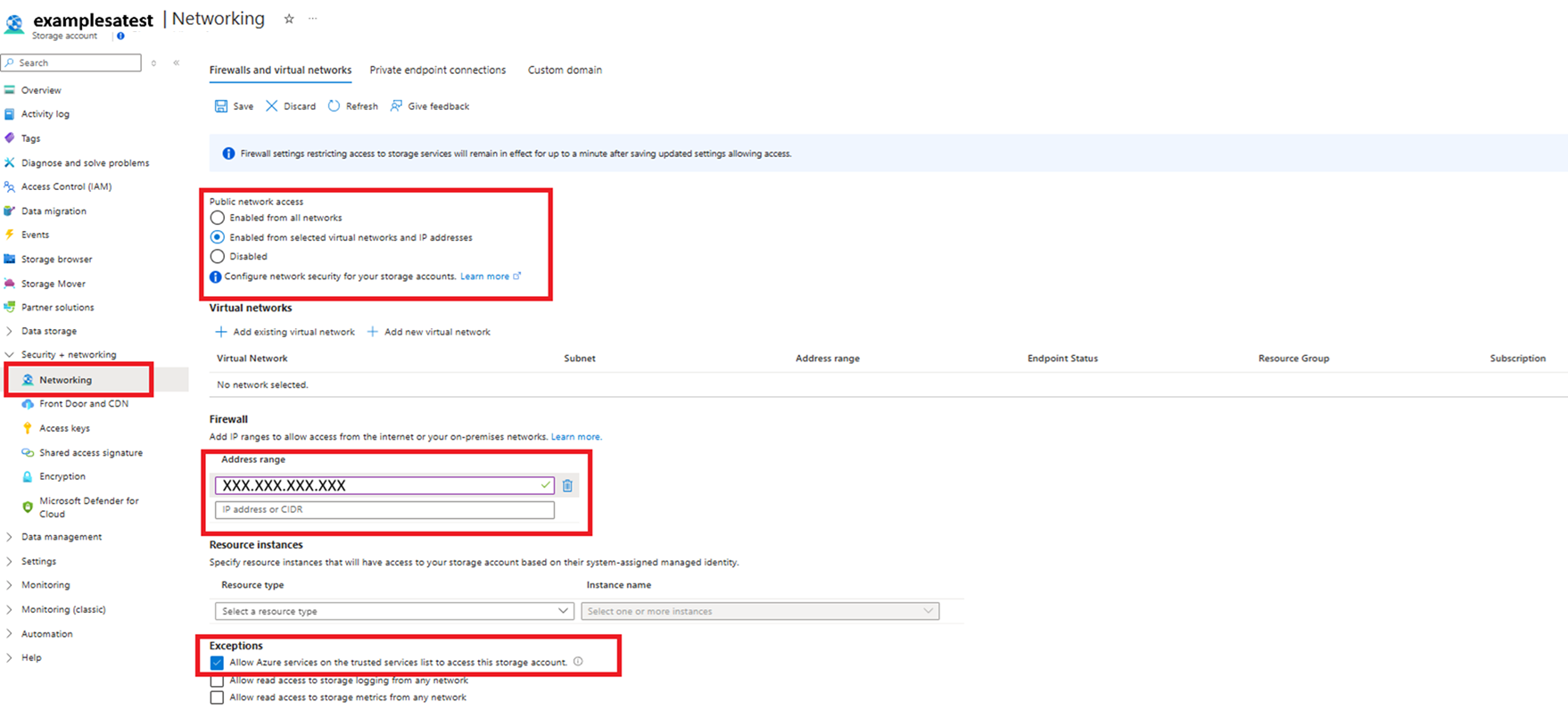Click the Address range column header of table

point(828,359)
